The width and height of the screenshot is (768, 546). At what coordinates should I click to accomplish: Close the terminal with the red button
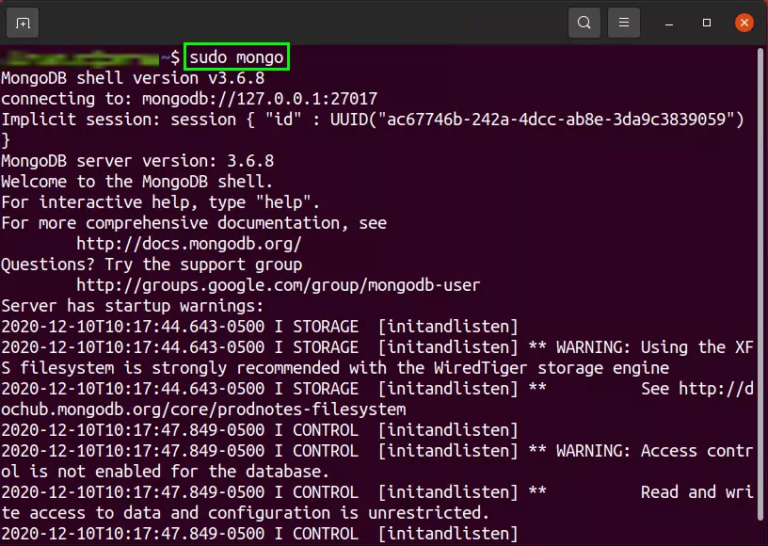tap(743, 22)
